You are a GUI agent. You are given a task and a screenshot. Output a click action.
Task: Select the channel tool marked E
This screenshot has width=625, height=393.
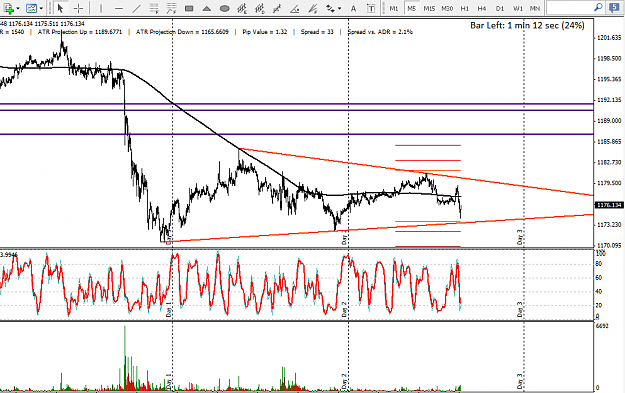(242, 8)
